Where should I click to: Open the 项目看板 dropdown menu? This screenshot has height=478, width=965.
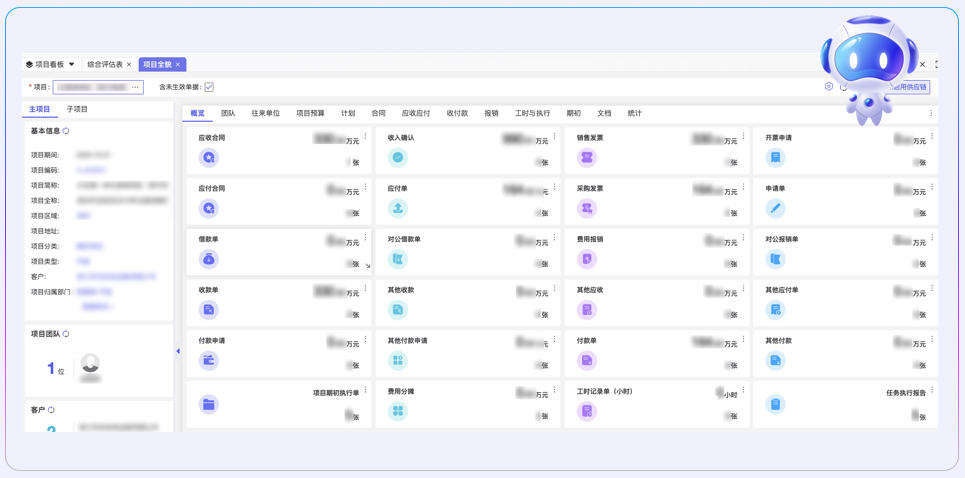tap(71, 65)
